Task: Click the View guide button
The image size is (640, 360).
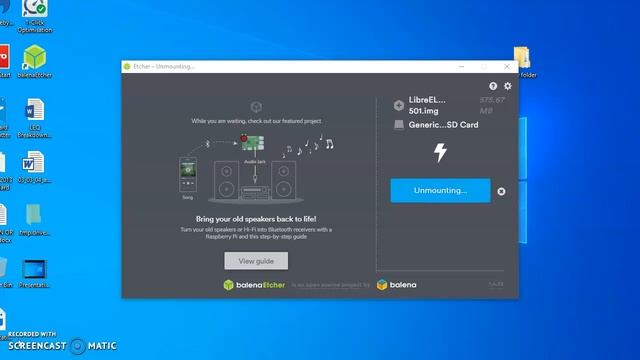Action: (256, 261)
